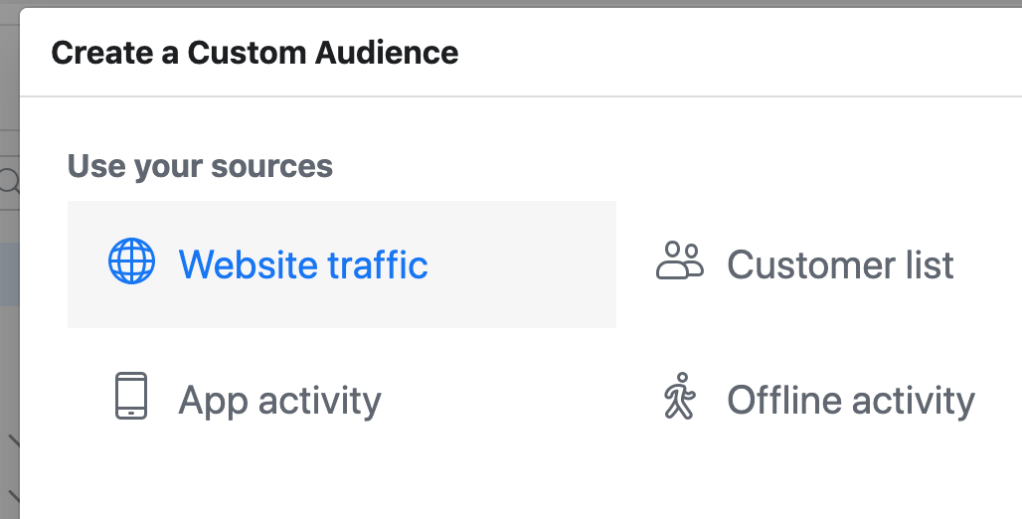
Task: Click the empty right side of the Website traffic tile
Action: (x=530, y=265)
